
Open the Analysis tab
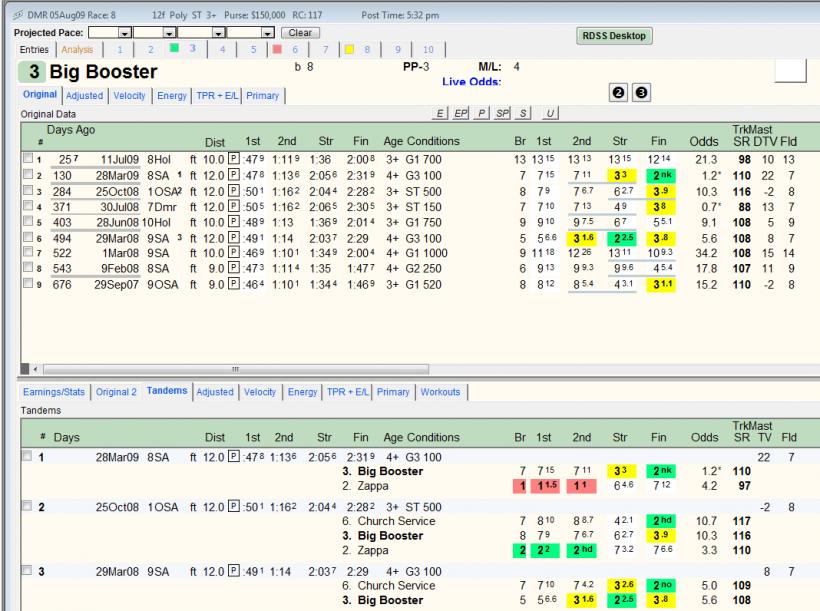(77, 50)
